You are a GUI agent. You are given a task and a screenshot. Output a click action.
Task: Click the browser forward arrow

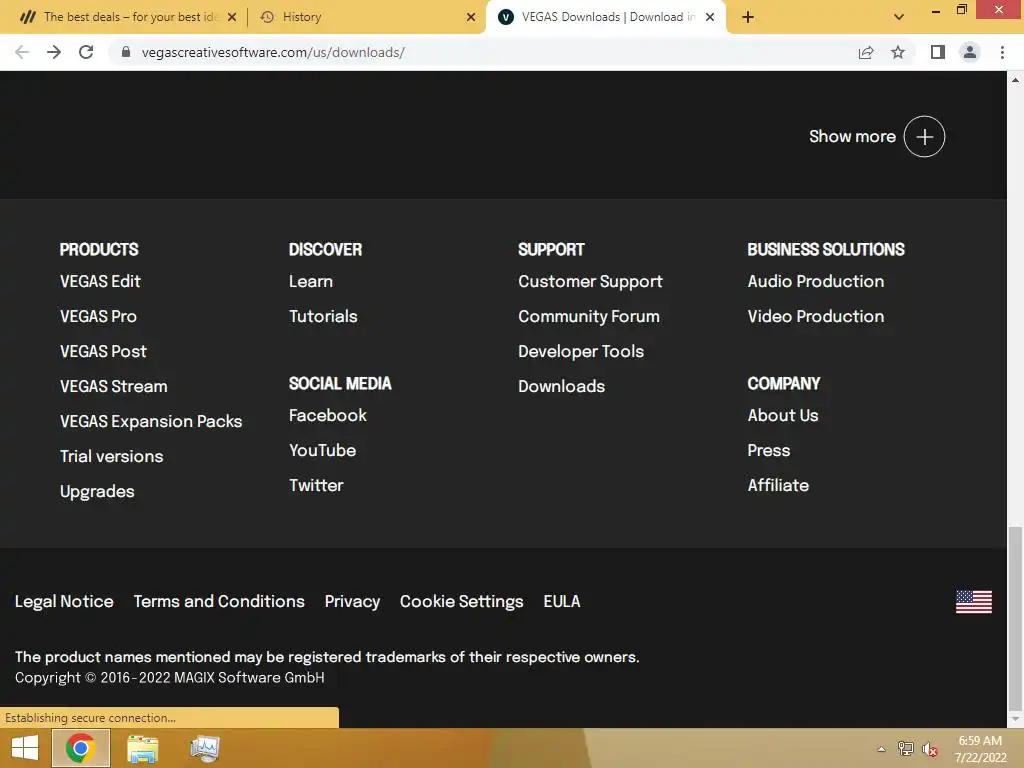click(54, 52)
